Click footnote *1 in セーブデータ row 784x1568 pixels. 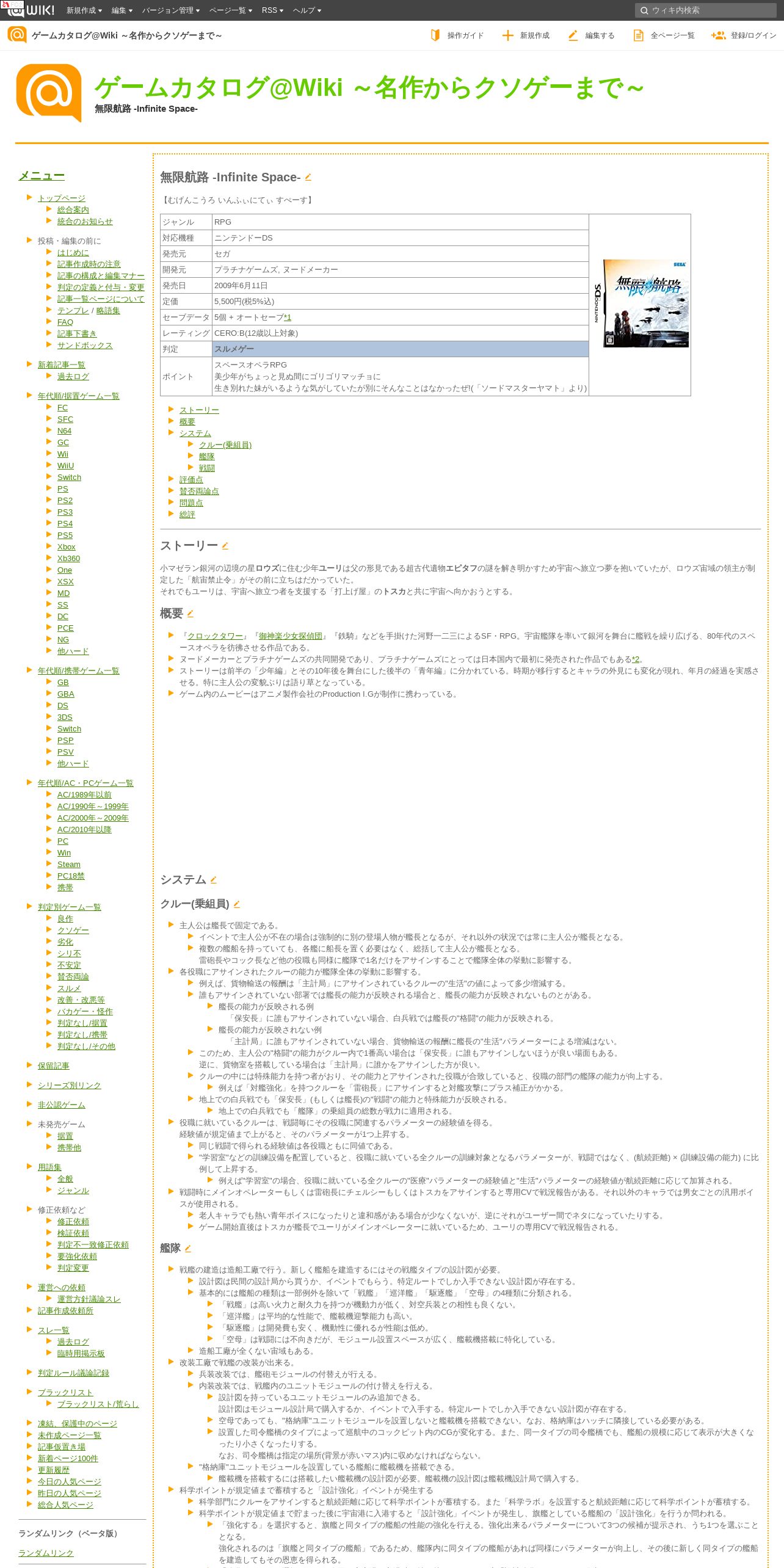287,317
